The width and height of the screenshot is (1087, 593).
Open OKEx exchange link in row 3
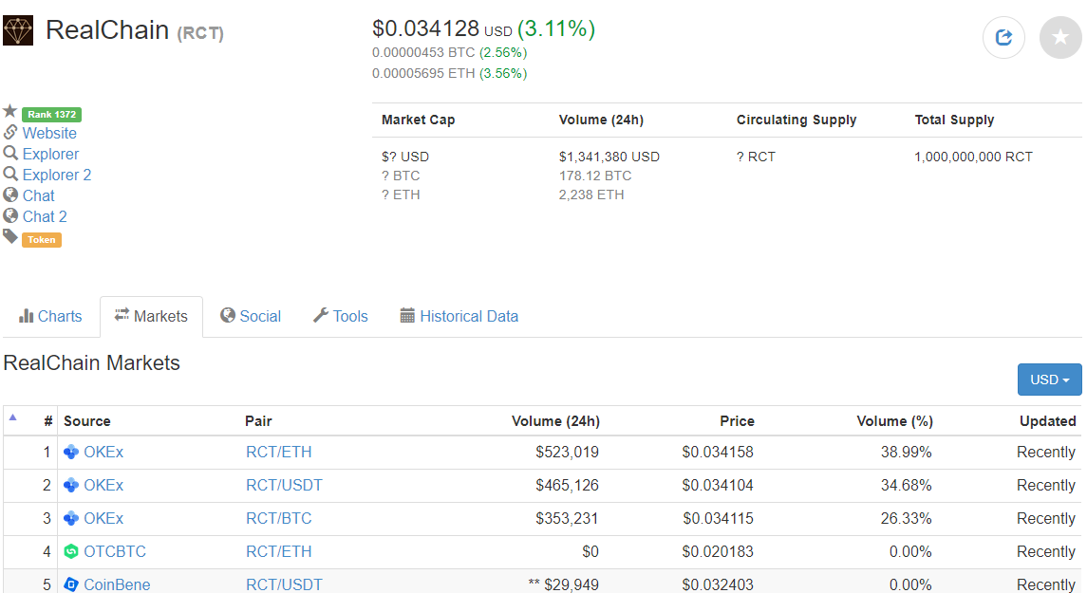(x=103, y=519)
